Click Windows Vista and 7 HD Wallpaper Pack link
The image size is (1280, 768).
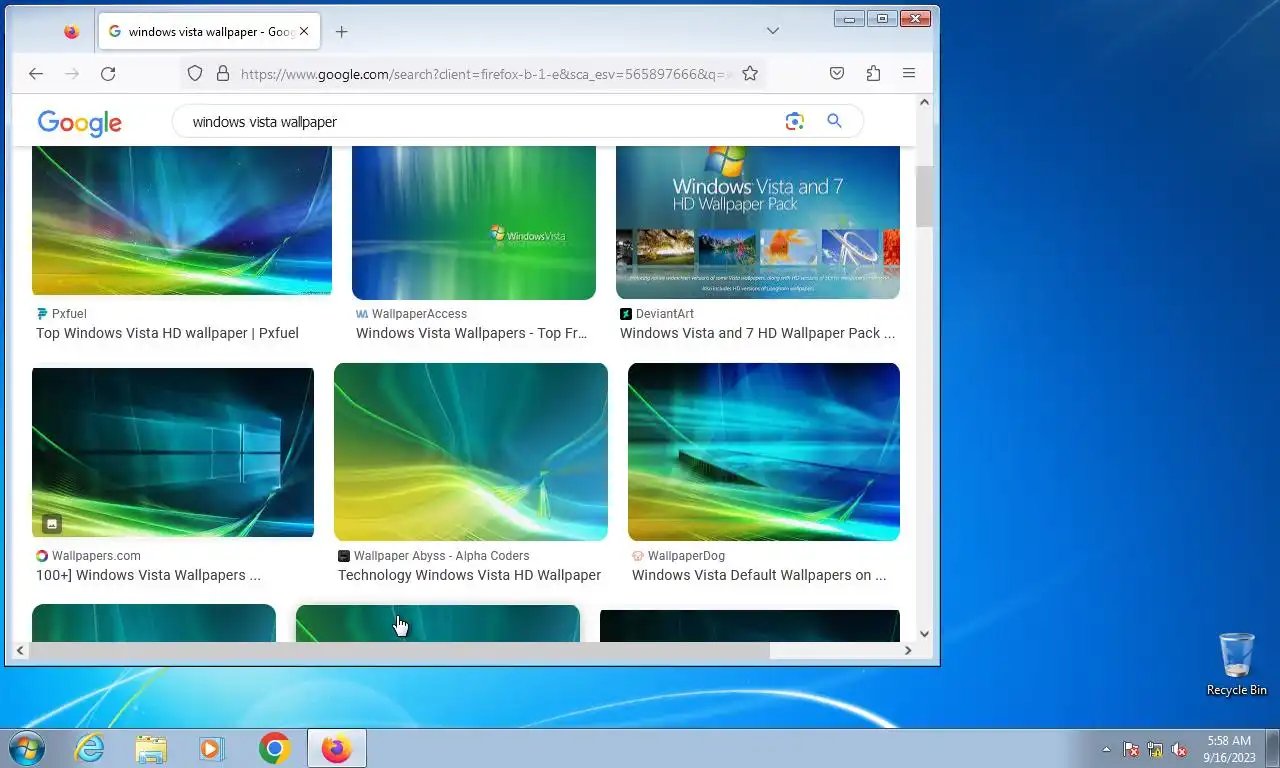point(757,333)
